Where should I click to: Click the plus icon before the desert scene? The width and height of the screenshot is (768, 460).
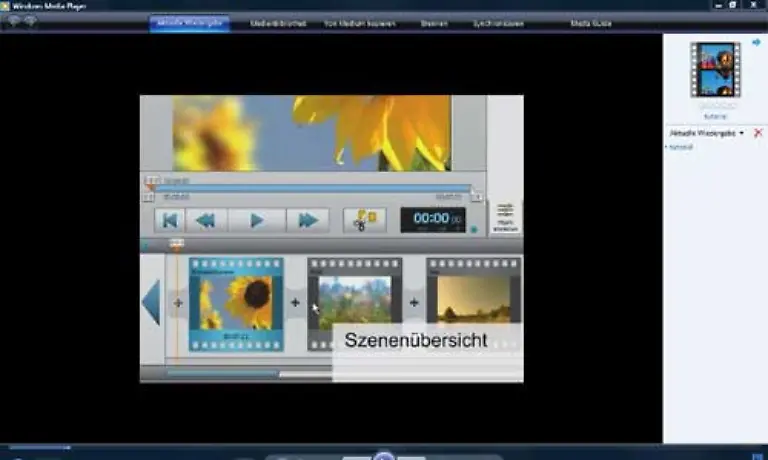pyautogui.click(x=413, y=302)
